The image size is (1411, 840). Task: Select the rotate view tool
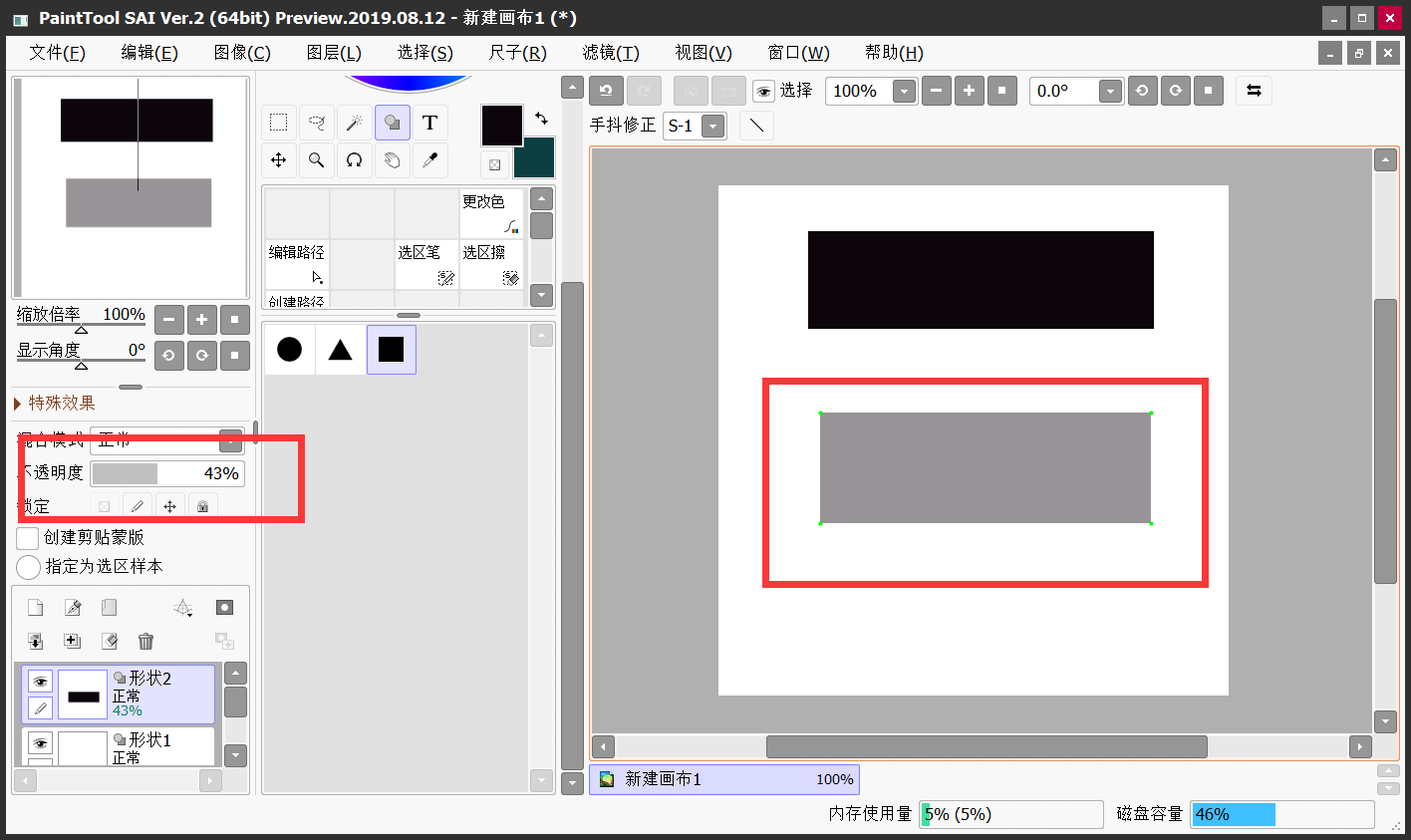tap(355, 160)
